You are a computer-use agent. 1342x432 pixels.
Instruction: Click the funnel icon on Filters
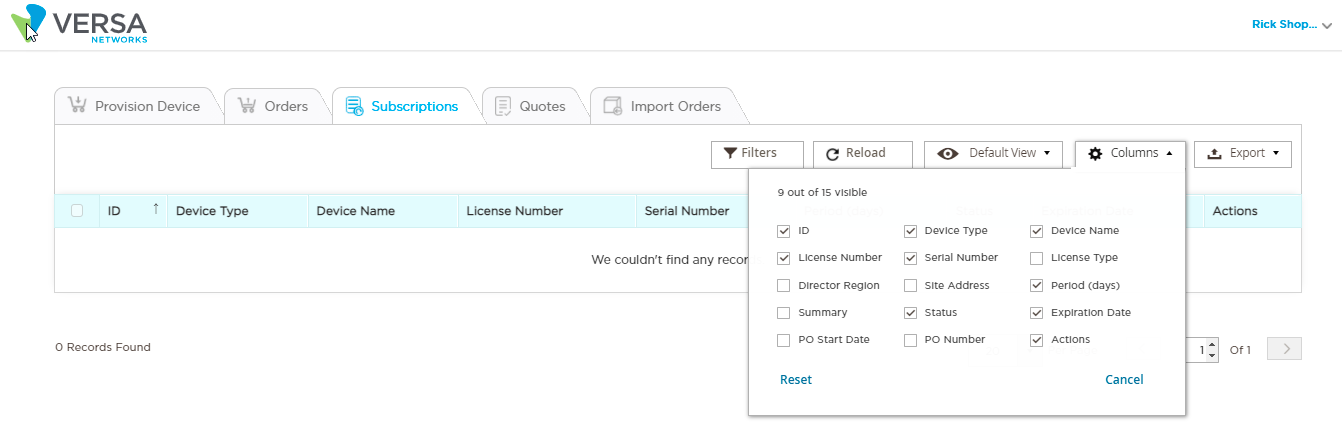730,153
